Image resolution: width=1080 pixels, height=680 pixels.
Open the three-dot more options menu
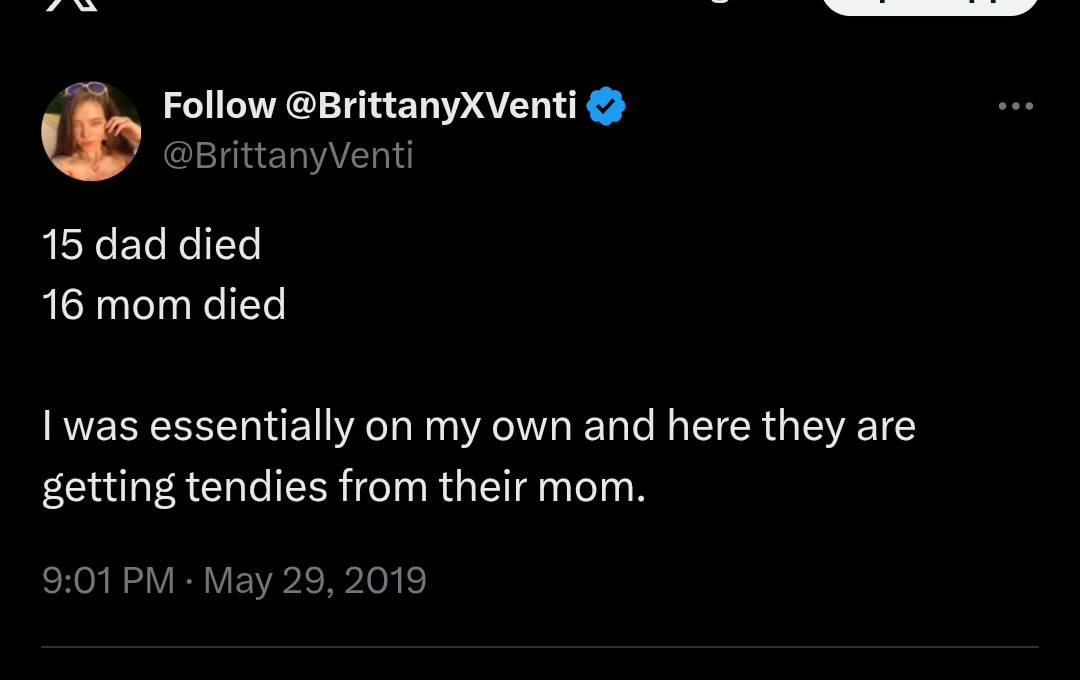pyautogui.click(x=1016, y=106)
